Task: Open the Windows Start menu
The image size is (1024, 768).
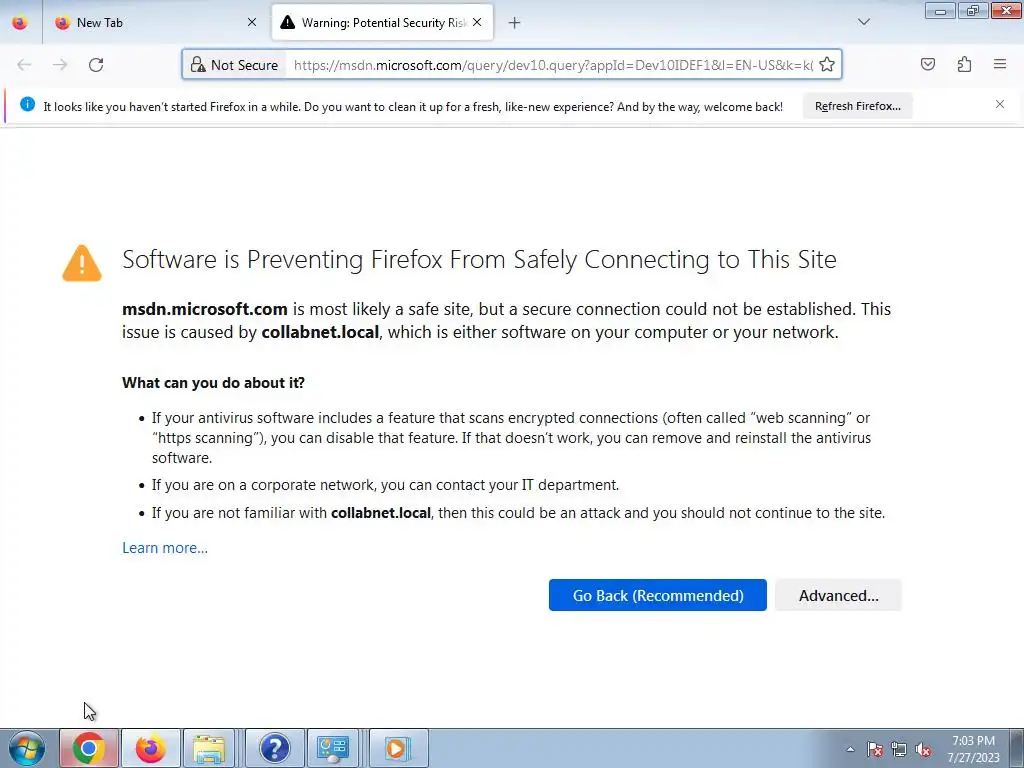Action: coord(27,748)
